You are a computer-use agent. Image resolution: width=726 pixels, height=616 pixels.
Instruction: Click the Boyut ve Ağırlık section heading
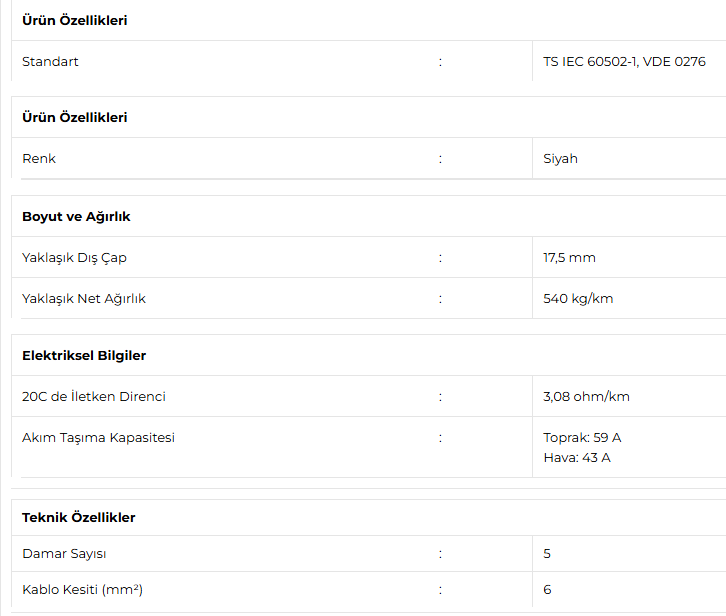[x=76, y=217]
